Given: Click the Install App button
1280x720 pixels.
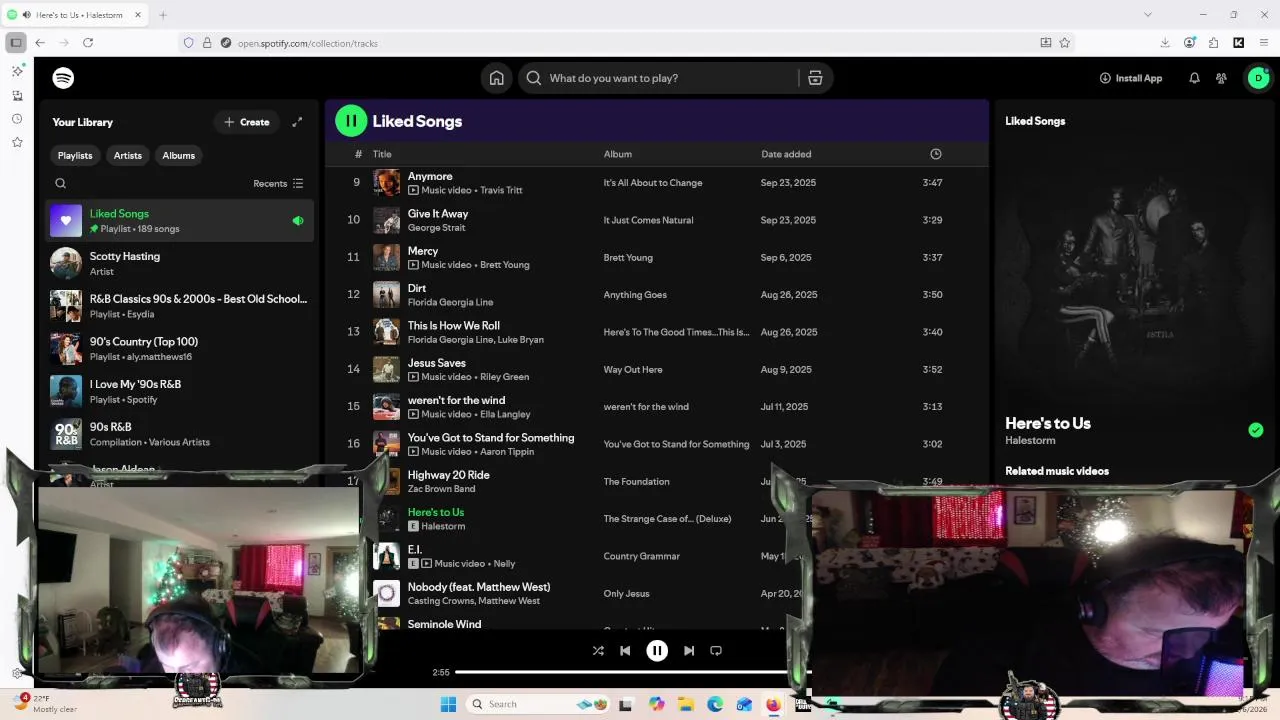Looking at the screenshot, I should (x=1131, y=78).
